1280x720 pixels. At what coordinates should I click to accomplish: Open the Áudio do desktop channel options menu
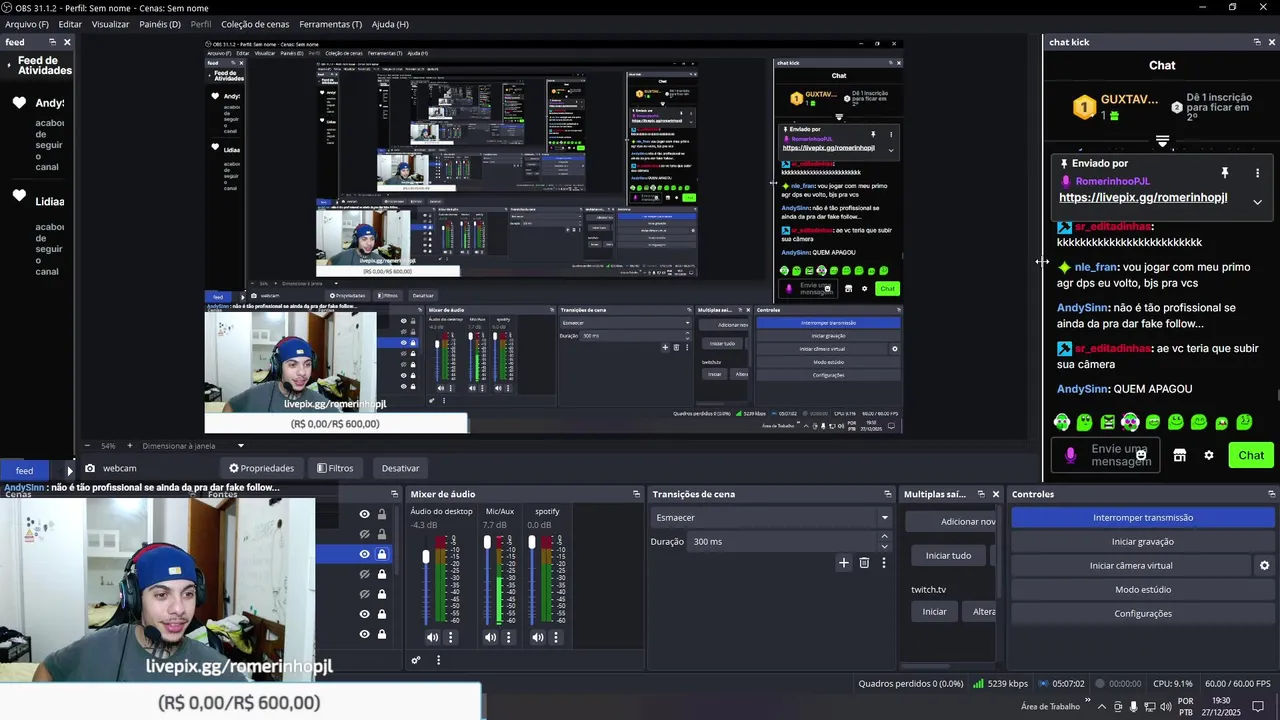(450, 637)
